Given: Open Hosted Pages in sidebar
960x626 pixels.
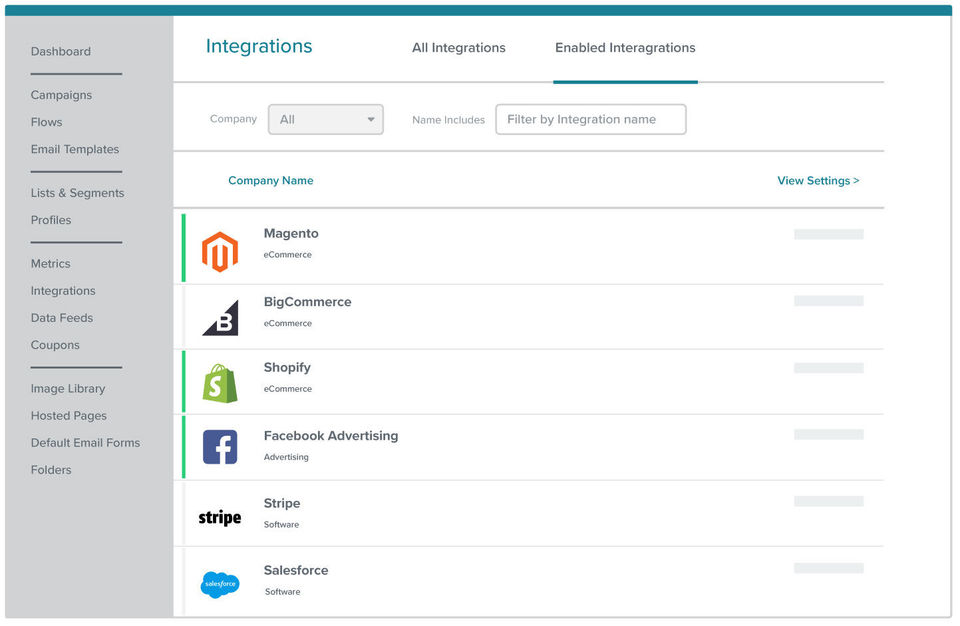Looking at the screenshot, I should (x=69, y=416).
